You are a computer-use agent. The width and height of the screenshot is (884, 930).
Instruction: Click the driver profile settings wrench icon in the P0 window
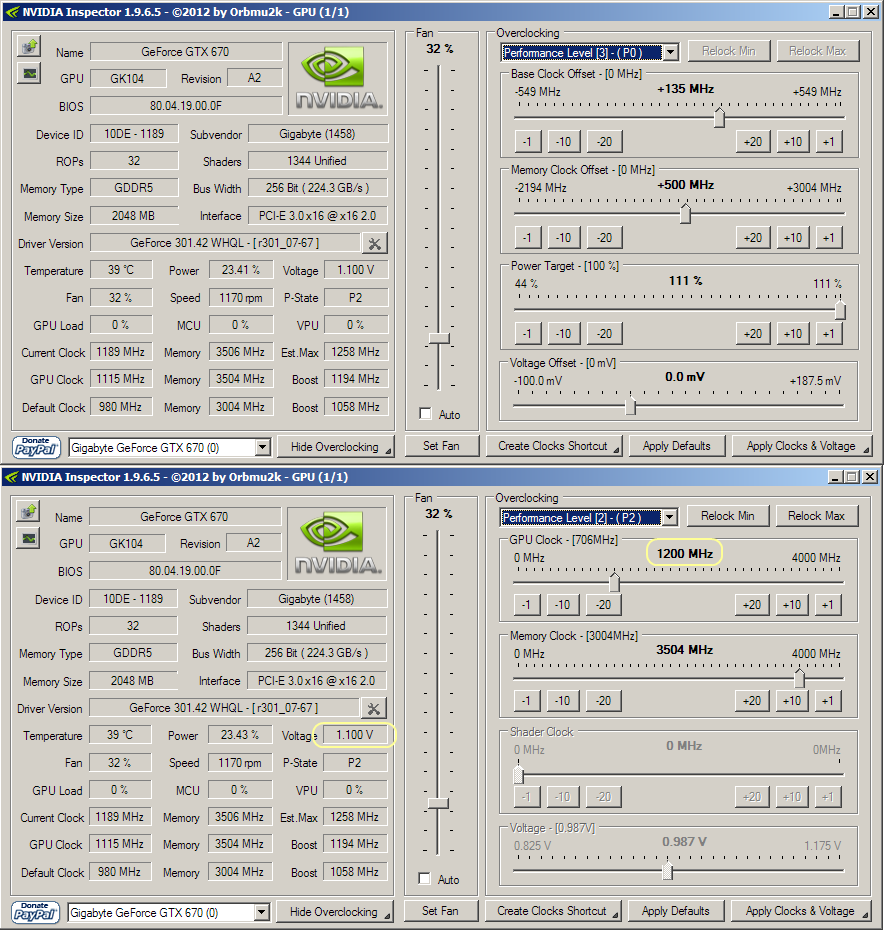[374, 243]
